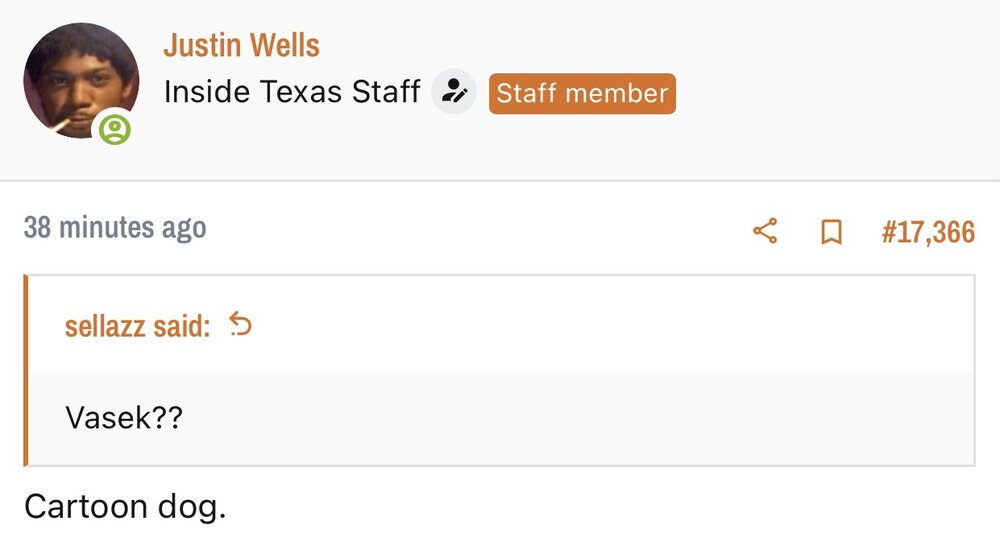Bookmark this post with the bookmark icon
Image resolution: width=1000 pixels, height=550 pixels.
coord(830,232)
